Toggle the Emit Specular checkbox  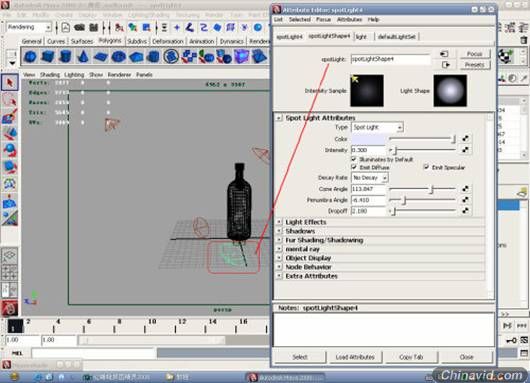tap(426, 167)
